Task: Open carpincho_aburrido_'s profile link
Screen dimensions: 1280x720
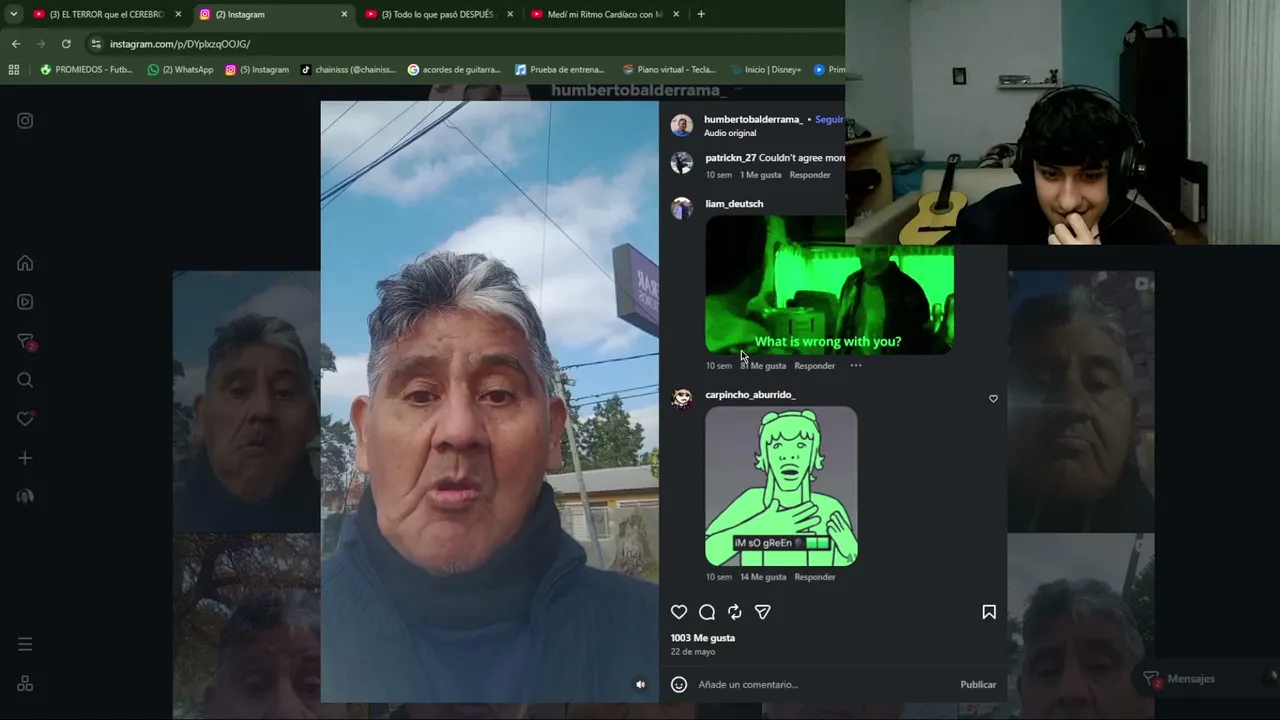Action: click(750, 395)
